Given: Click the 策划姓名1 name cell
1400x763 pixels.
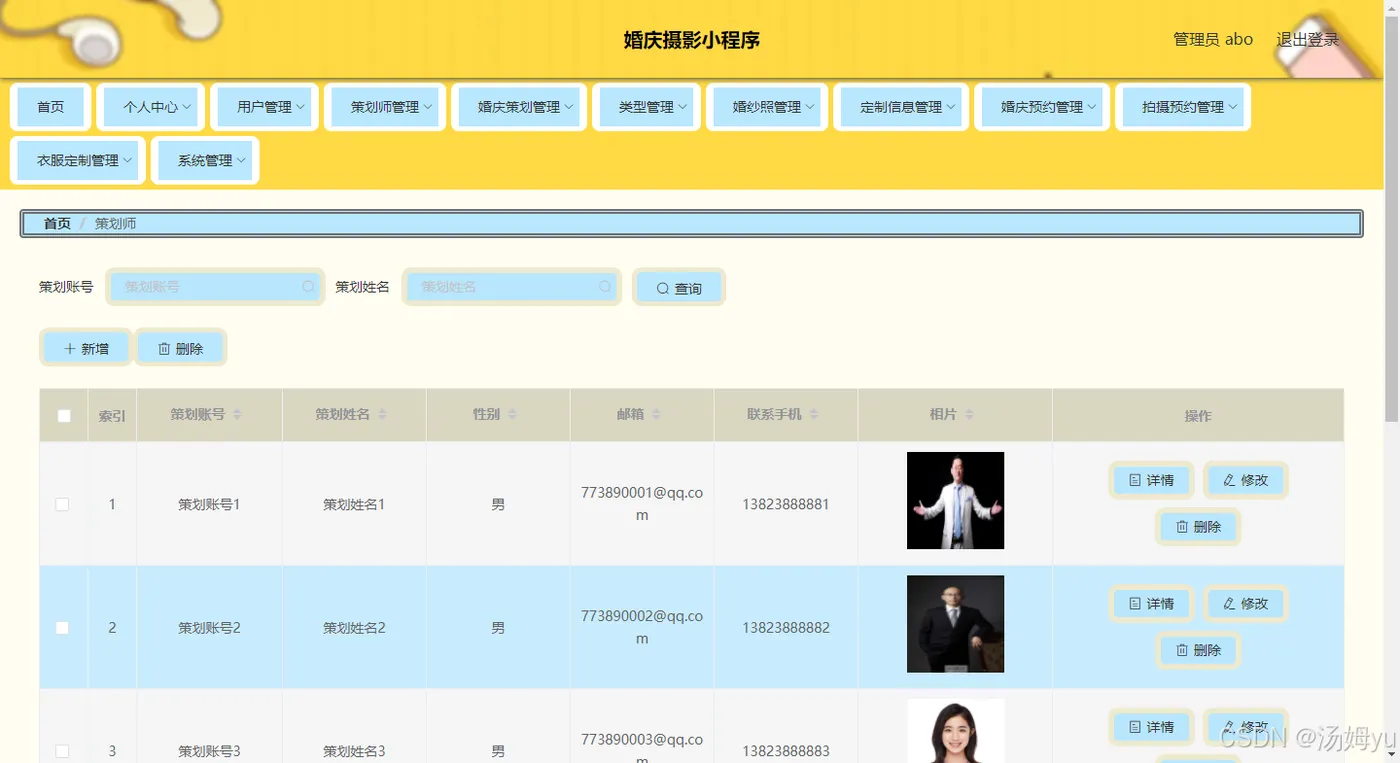Looking at the screenshot, I should pyautogui.click(x=354, y=505).
